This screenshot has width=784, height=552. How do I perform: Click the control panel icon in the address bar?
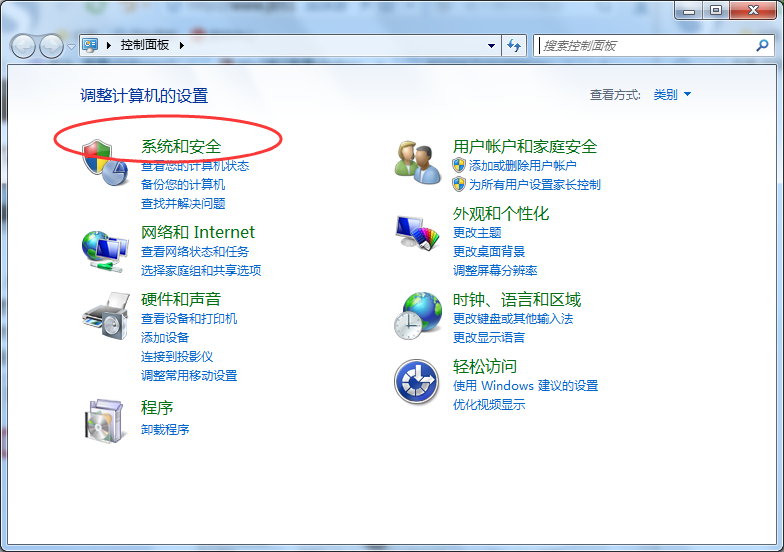90,45
